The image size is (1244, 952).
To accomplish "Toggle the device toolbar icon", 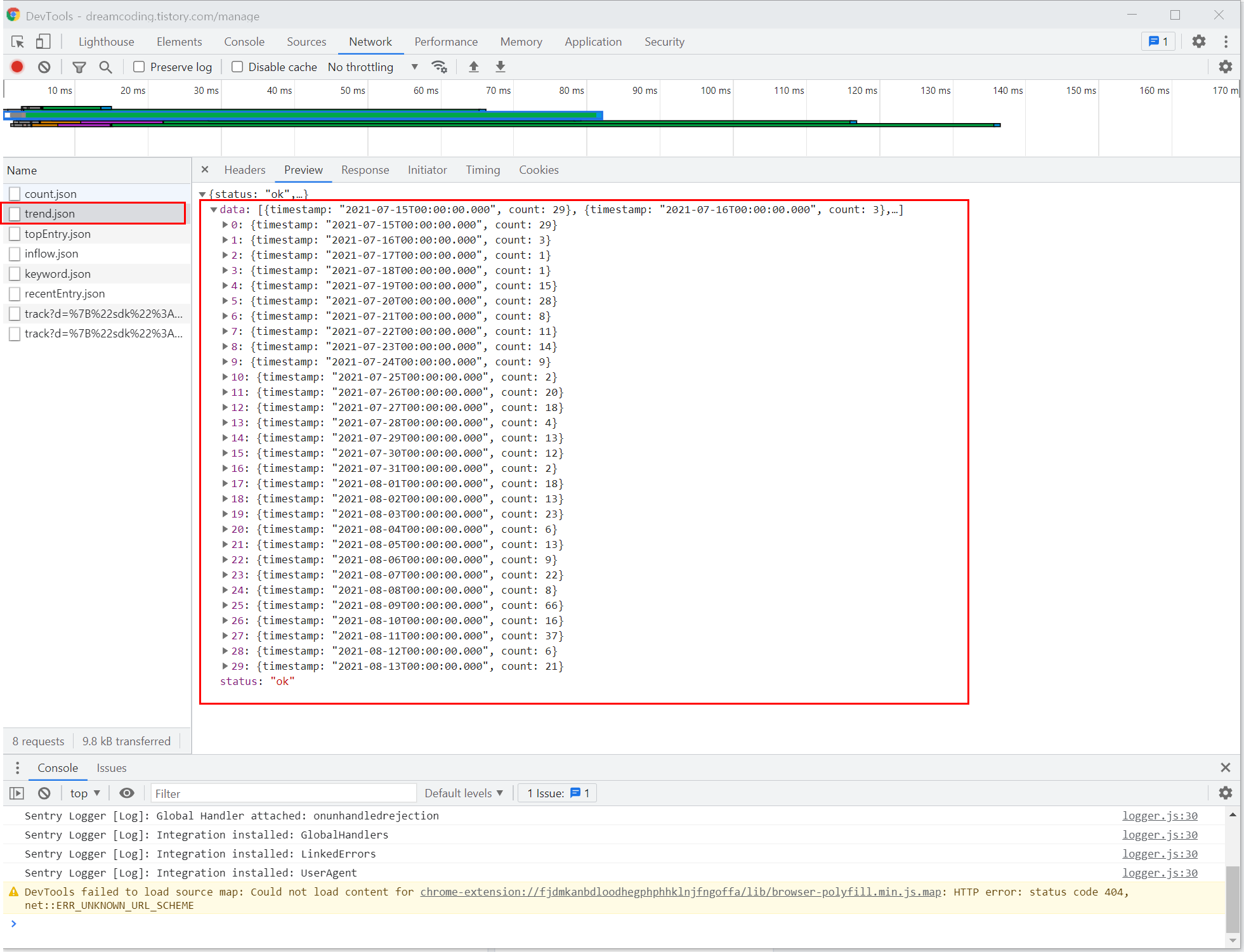I will (43, 42).
